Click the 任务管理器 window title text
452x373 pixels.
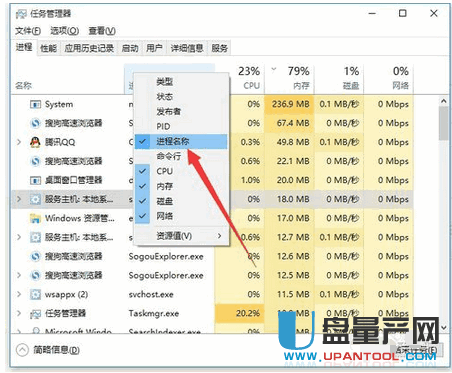click(x=51, y=14)
